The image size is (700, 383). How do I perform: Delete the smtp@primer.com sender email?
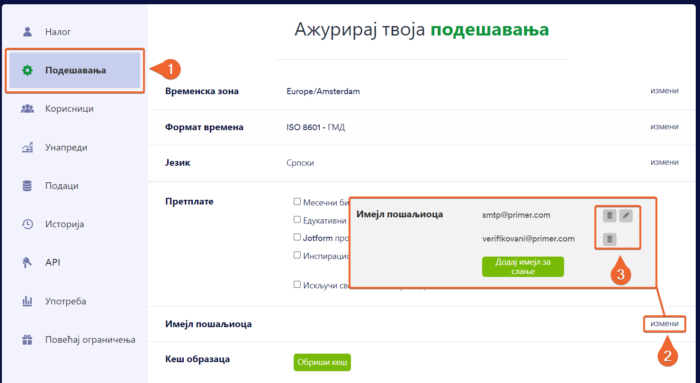click(609, 216)
